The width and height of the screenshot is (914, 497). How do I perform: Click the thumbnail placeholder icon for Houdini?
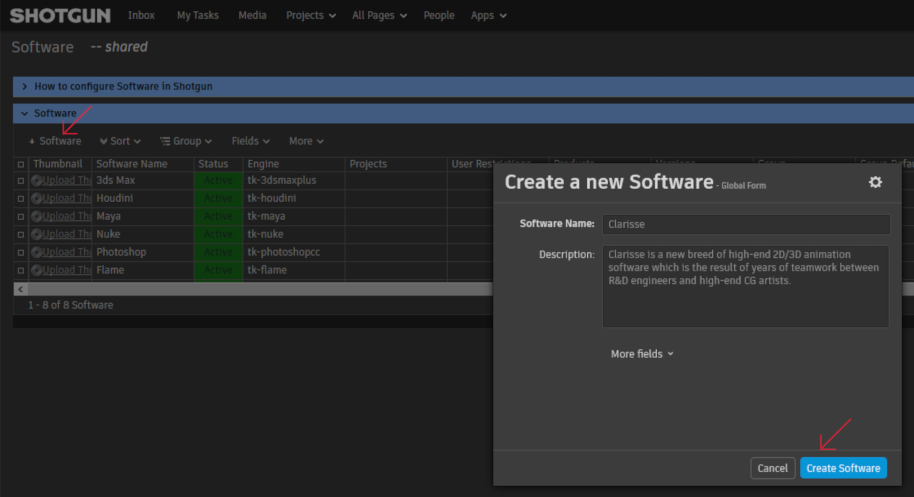click(x=36, y=198)
